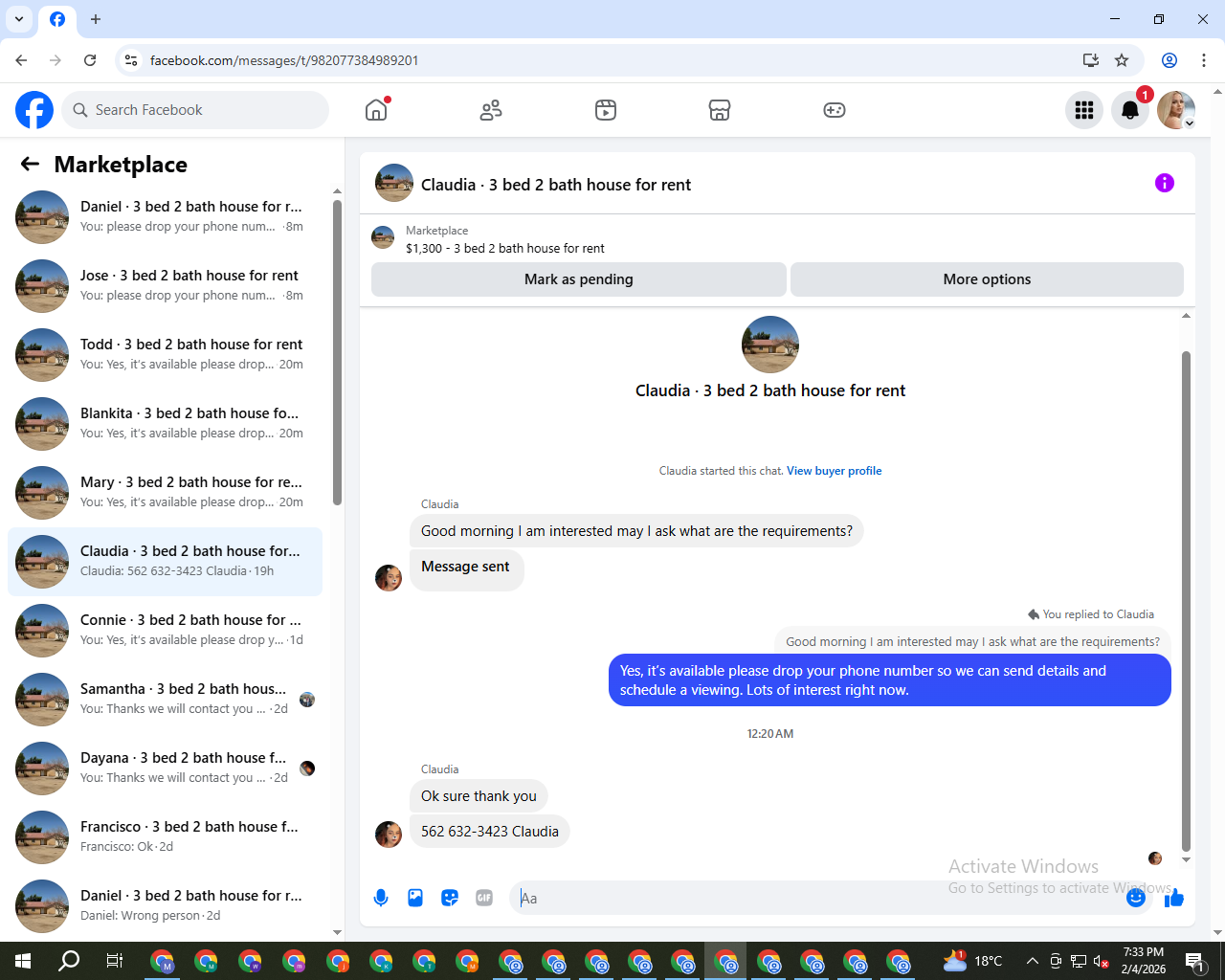
Task: Open the Gaming controller icon
Action: pos(835,110)
